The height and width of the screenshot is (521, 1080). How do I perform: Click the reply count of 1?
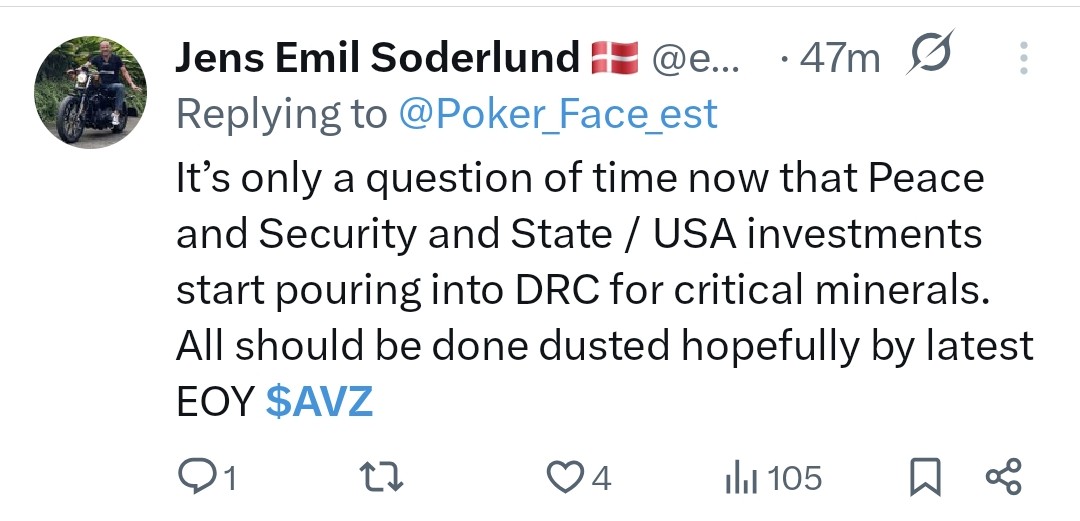(x=229, y=479)
